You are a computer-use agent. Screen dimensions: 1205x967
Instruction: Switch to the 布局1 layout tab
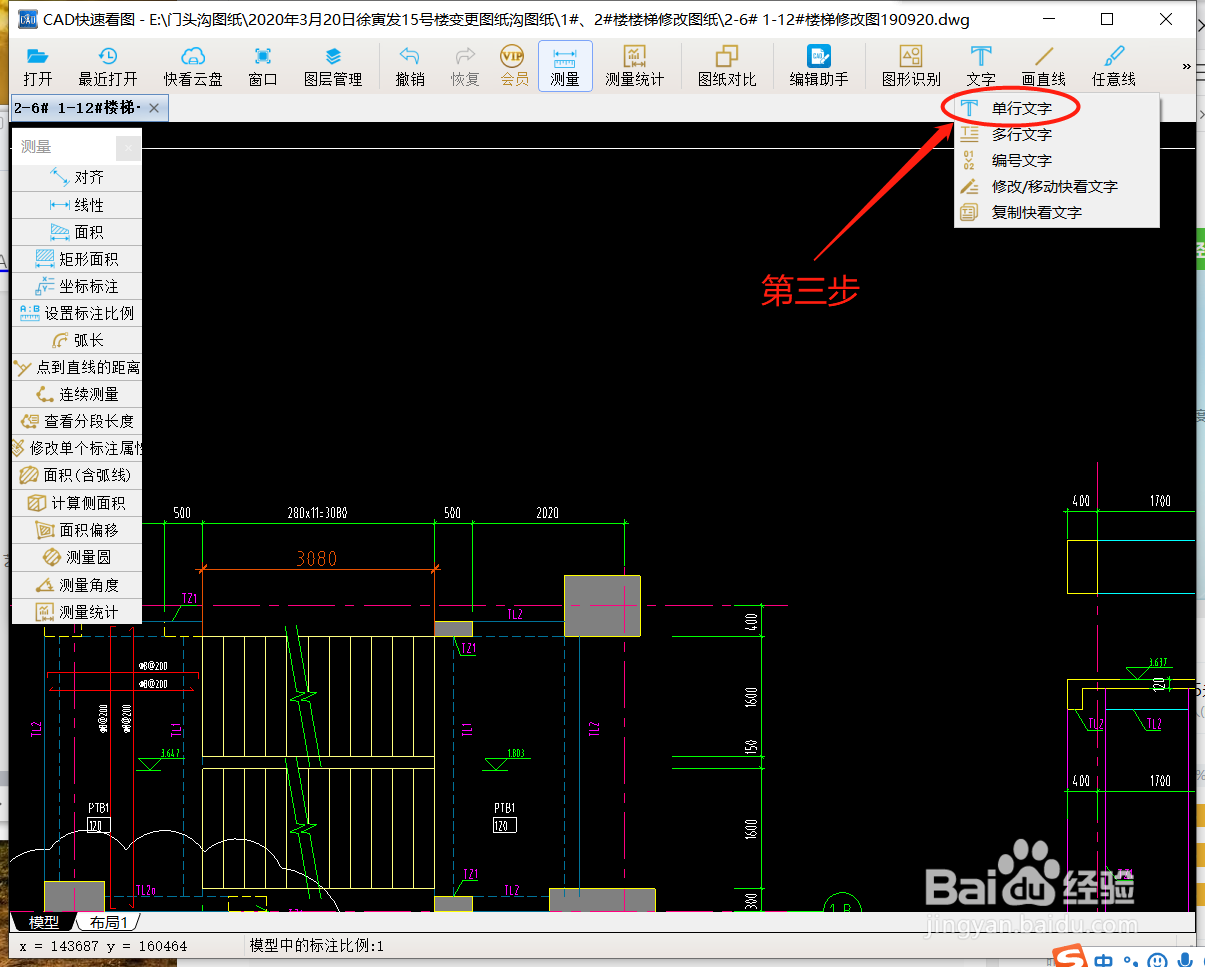tap(105, 922)
